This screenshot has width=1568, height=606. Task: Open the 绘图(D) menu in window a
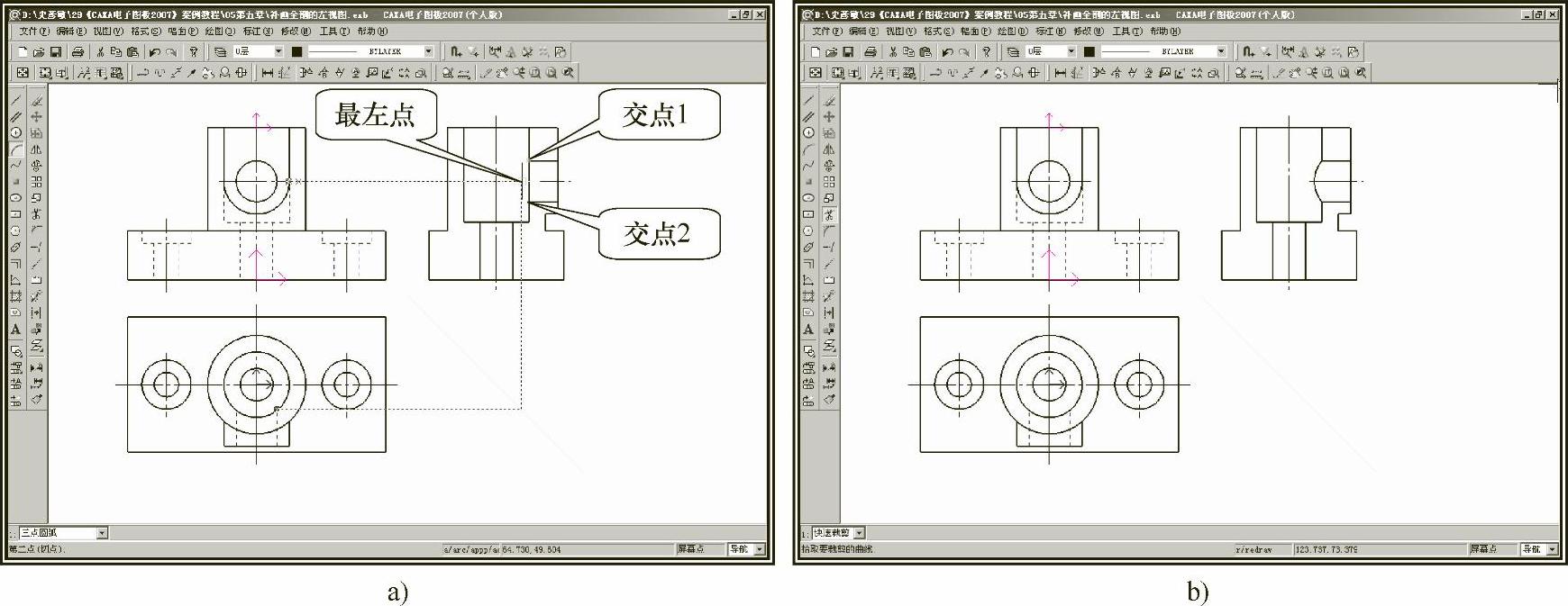[220, 32]
